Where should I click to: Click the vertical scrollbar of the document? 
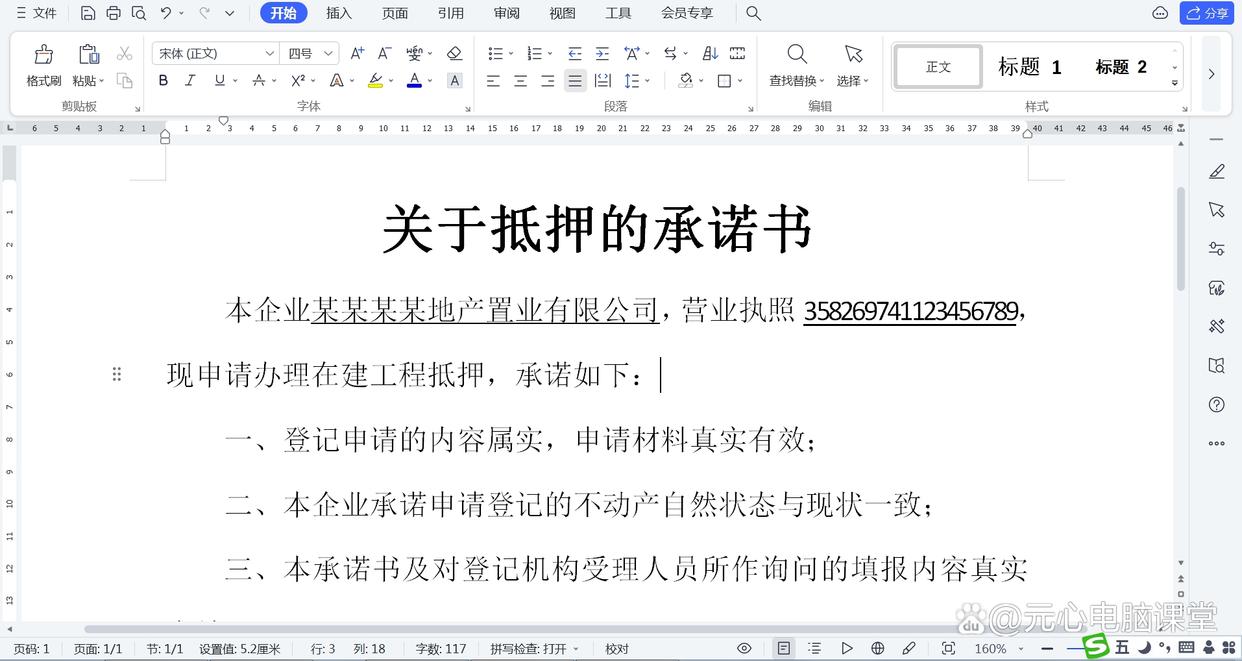(x=1181, y=237)
